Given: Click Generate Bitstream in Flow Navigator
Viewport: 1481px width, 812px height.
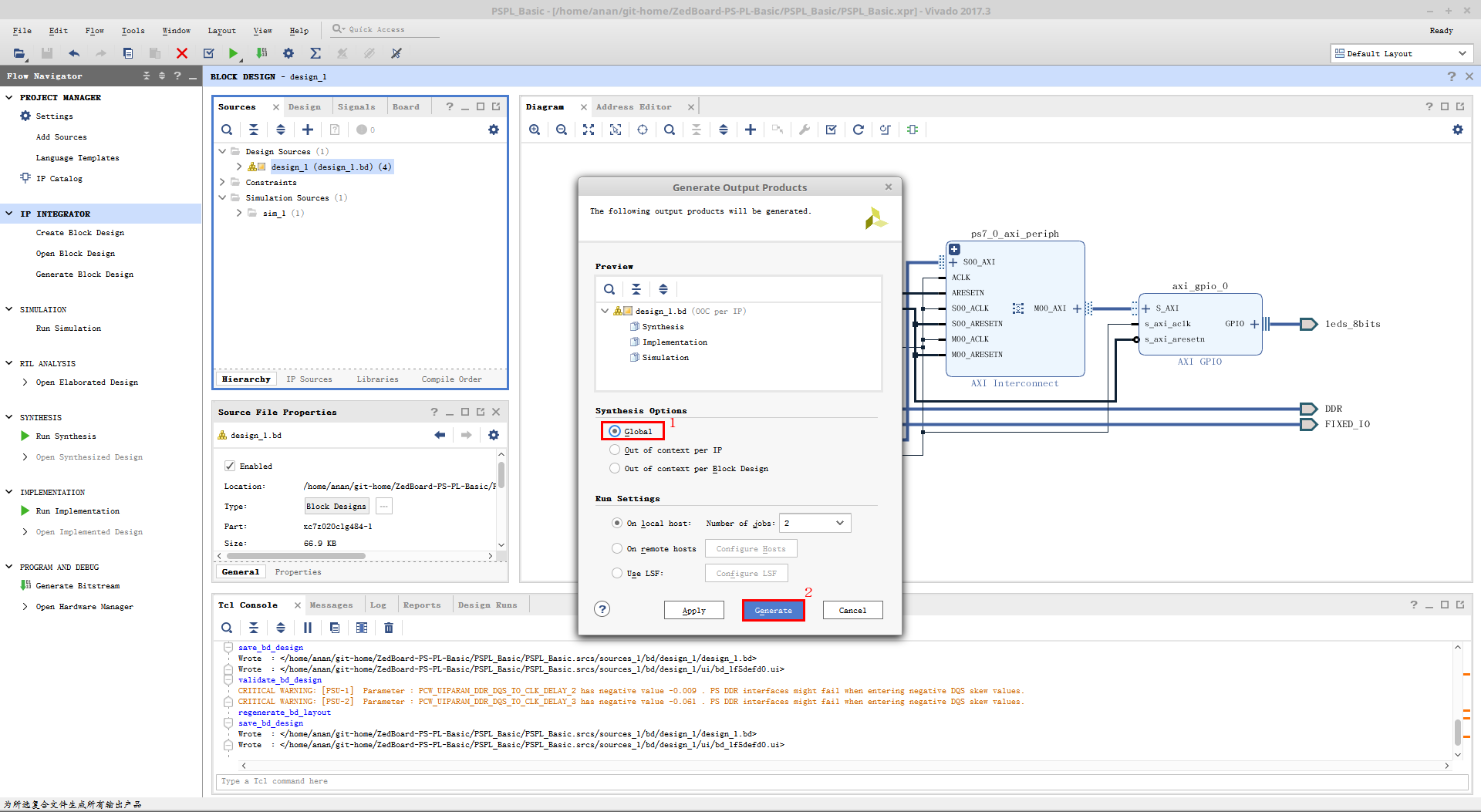Looking at the screenshot, I should pos(78,585).
